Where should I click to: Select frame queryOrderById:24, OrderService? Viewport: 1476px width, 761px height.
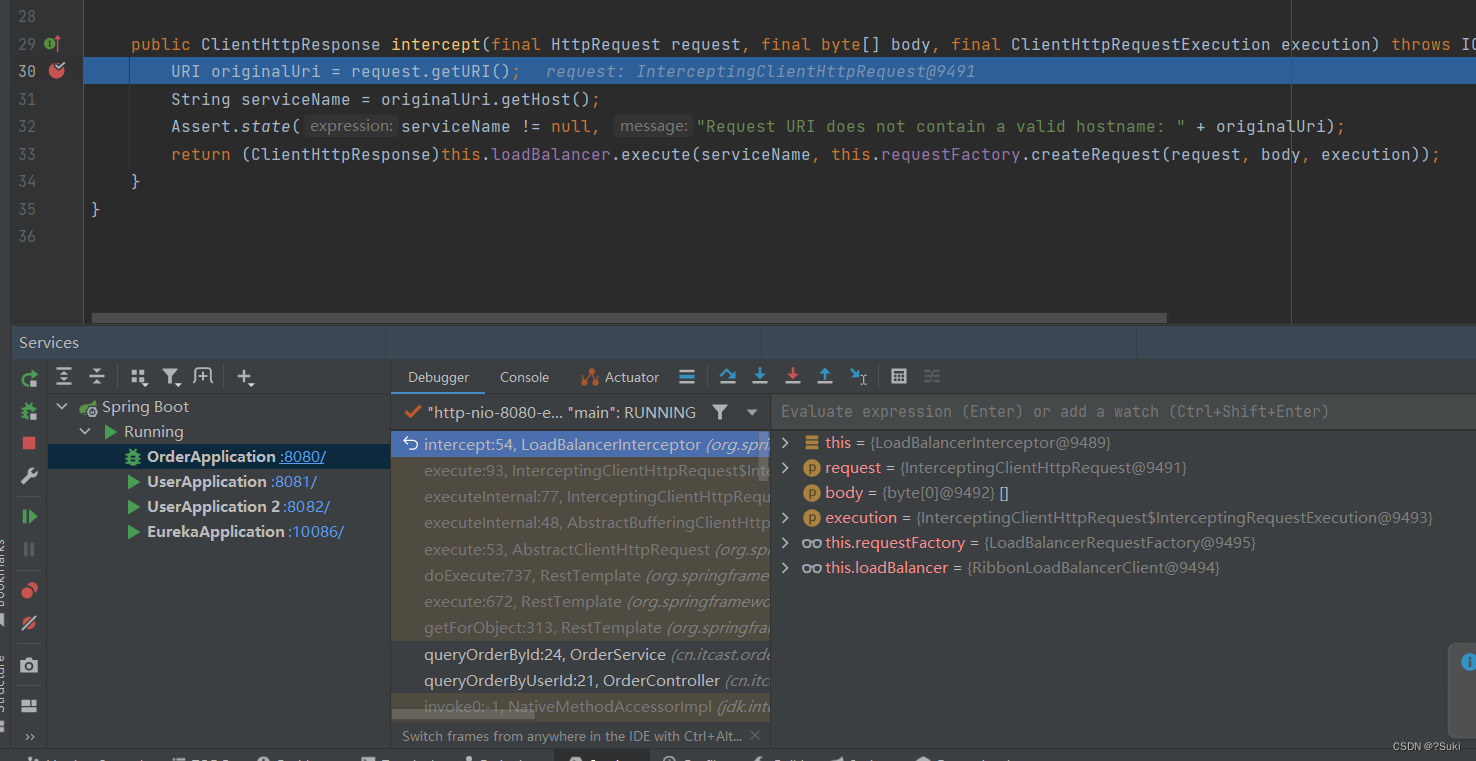click(581, 654)
